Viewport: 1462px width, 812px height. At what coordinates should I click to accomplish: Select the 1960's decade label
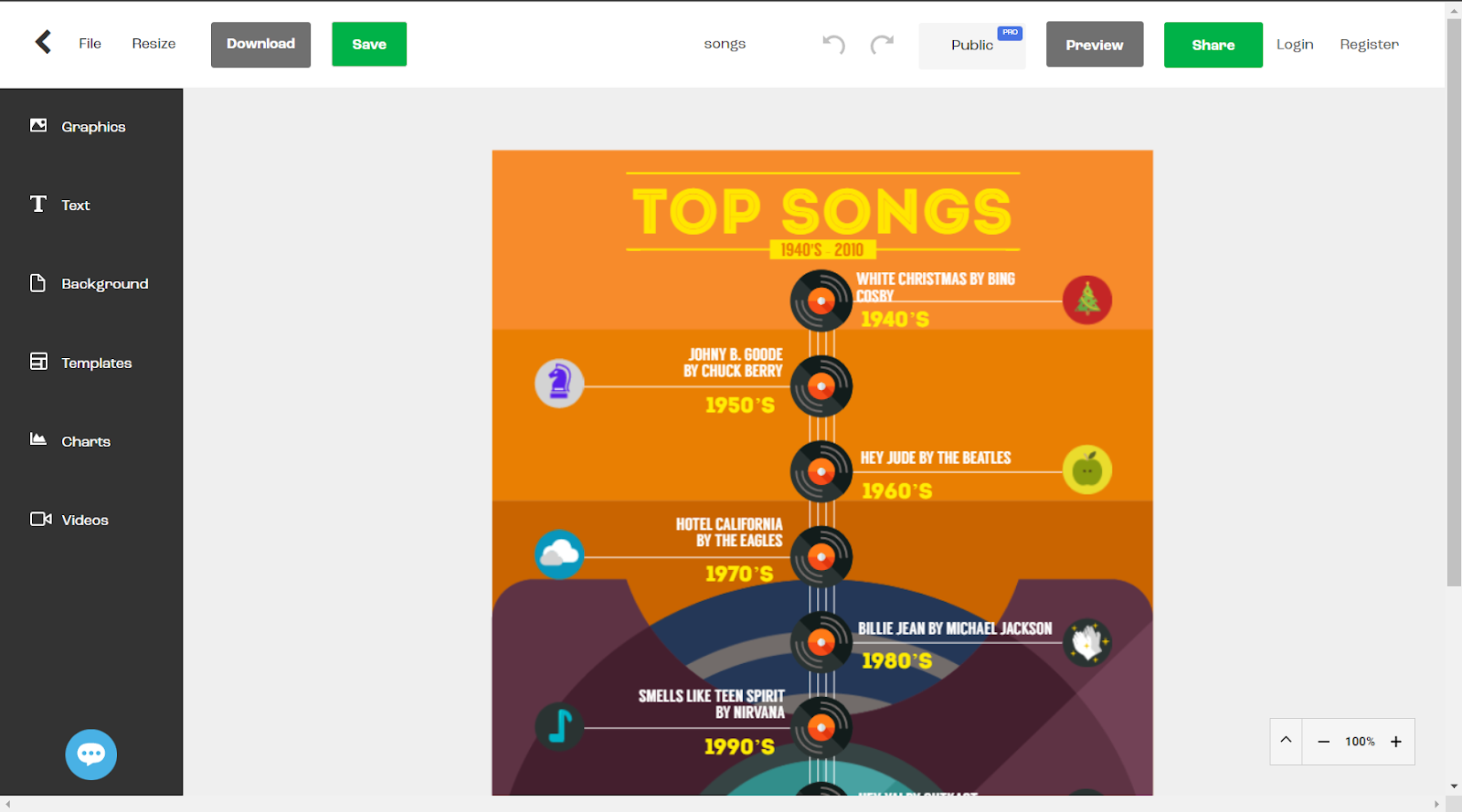[897, 490]
